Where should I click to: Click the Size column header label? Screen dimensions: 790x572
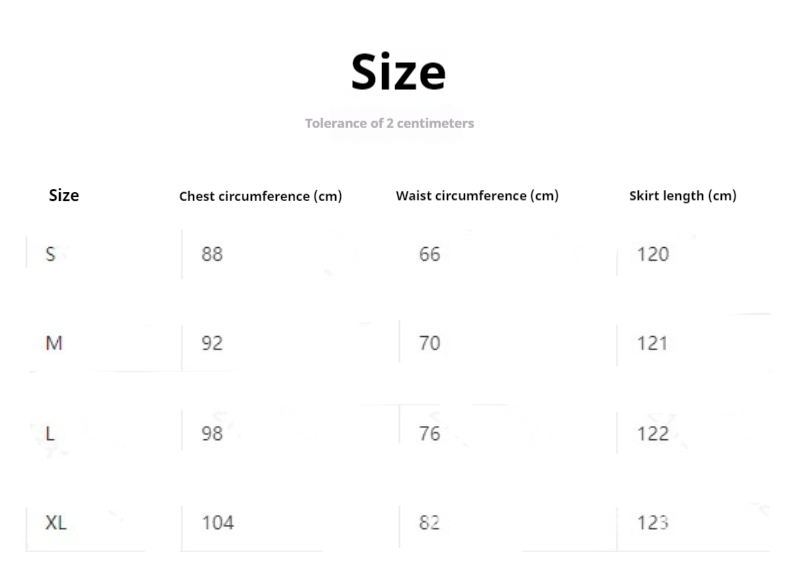click(x=64, y=195)
